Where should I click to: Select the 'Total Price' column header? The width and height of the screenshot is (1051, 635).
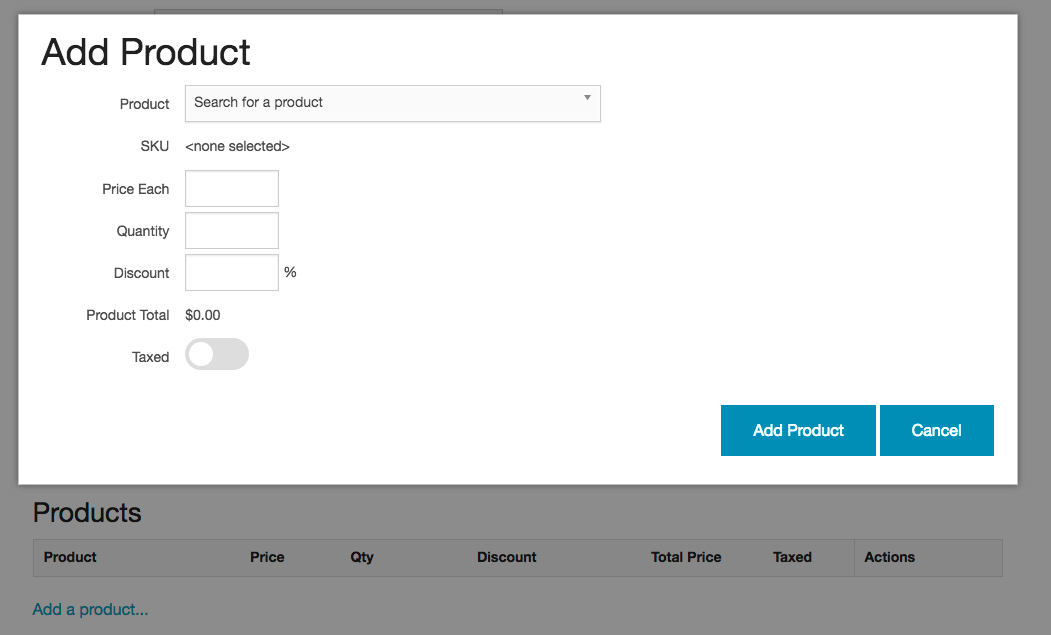pyautogui.click(x=685, y=557)
